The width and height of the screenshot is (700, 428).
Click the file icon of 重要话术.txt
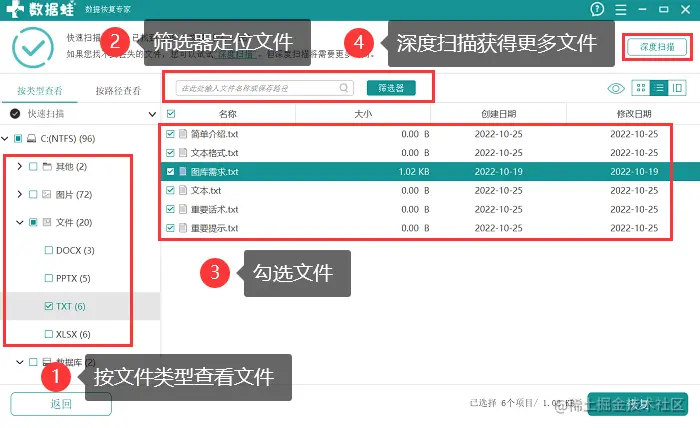coord(183,209)
